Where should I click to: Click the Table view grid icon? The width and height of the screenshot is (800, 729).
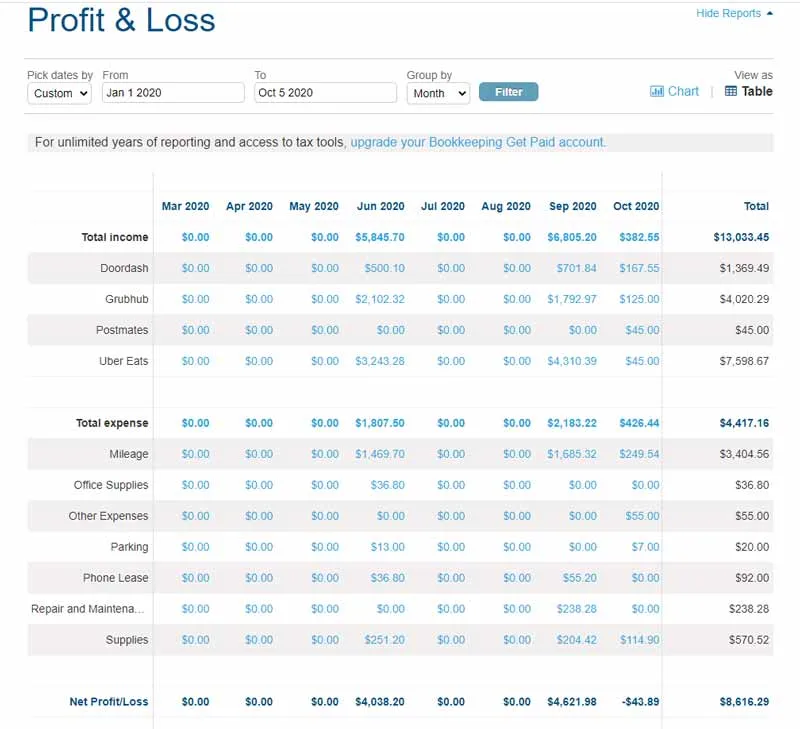pos(731,91)
